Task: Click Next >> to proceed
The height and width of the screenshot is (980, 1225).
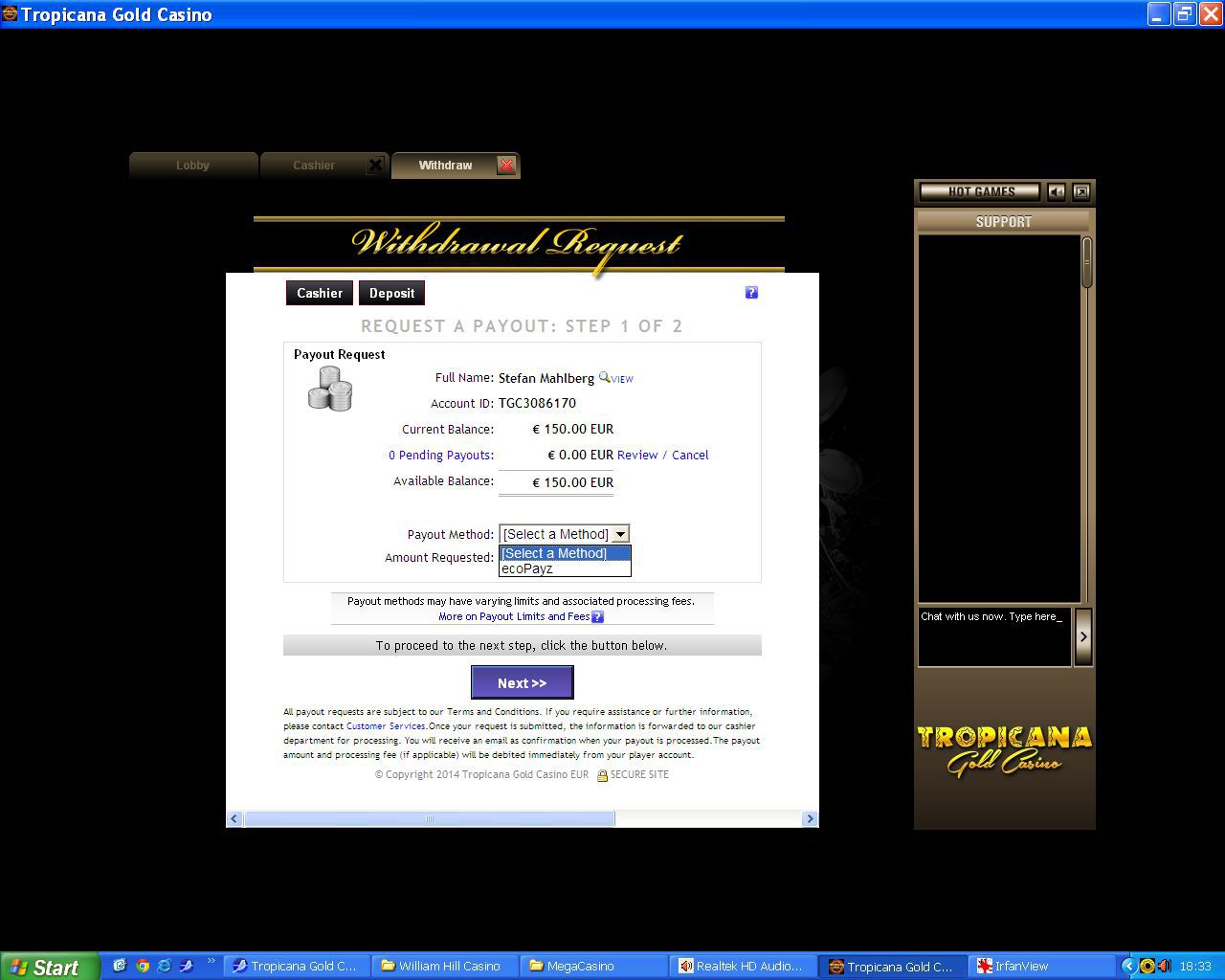Action: tap(523, 682)
